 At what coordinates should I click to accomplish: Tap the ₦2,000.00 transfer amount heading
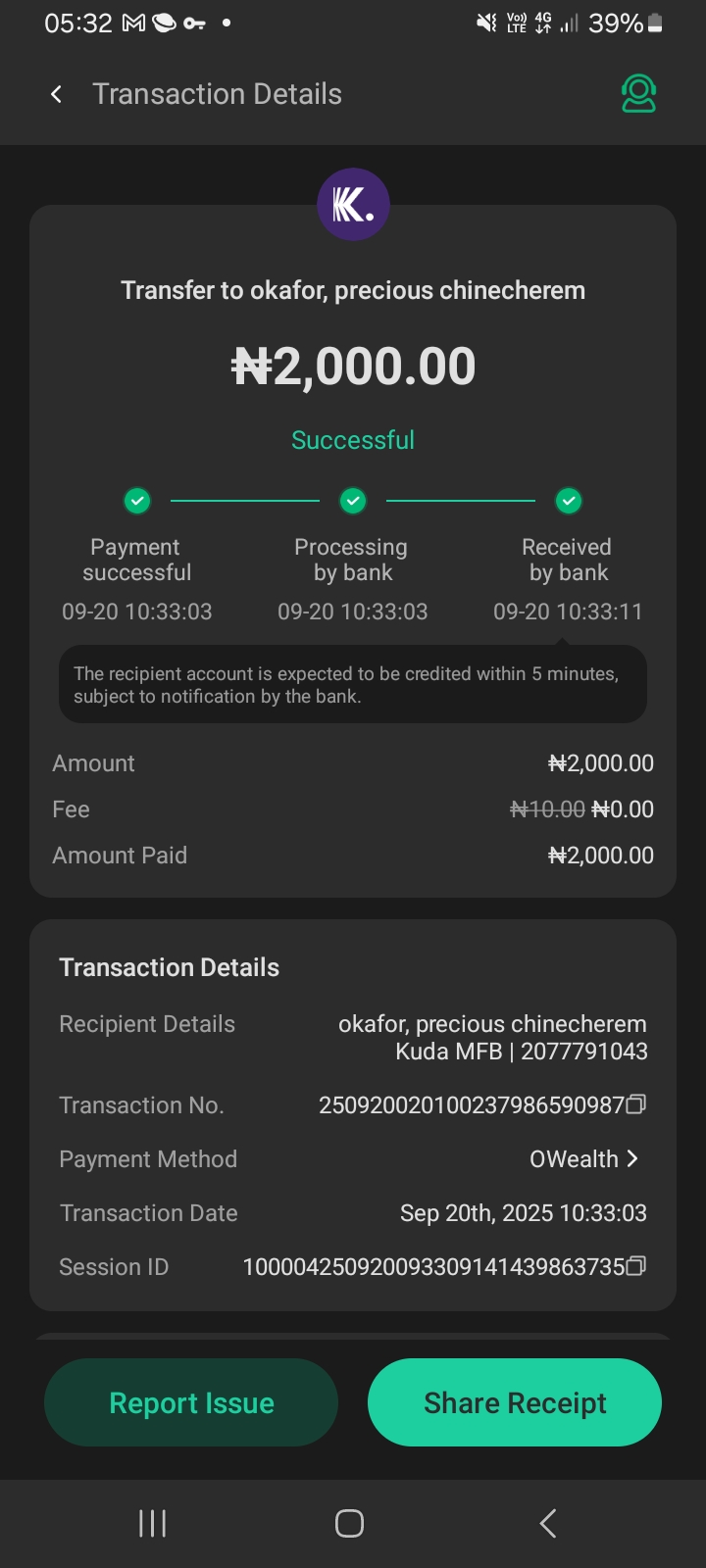pos(353,367)
